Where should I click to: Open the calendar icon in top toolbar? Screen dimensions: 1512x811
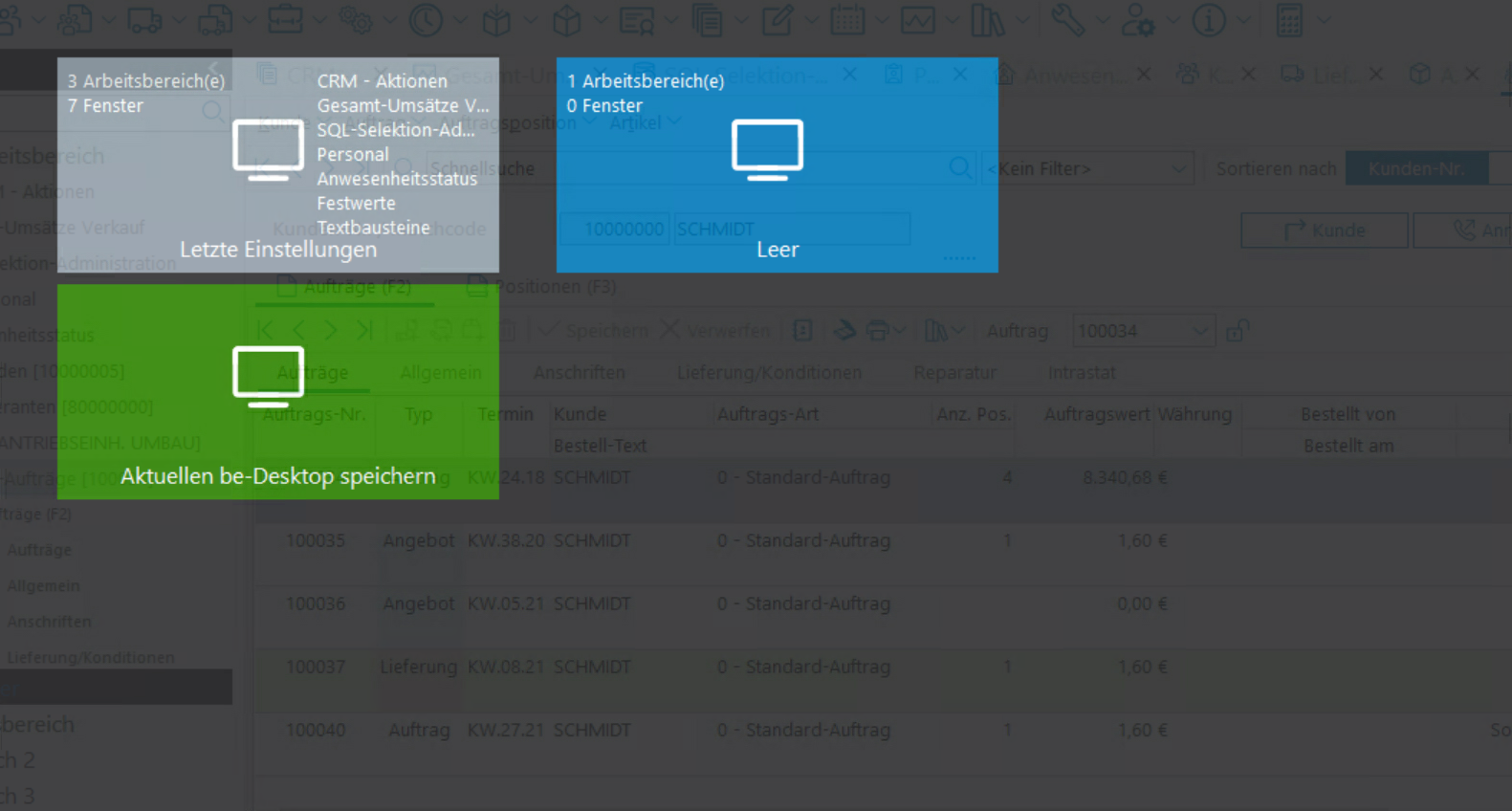pyautogui.click(x=847, y=20)
